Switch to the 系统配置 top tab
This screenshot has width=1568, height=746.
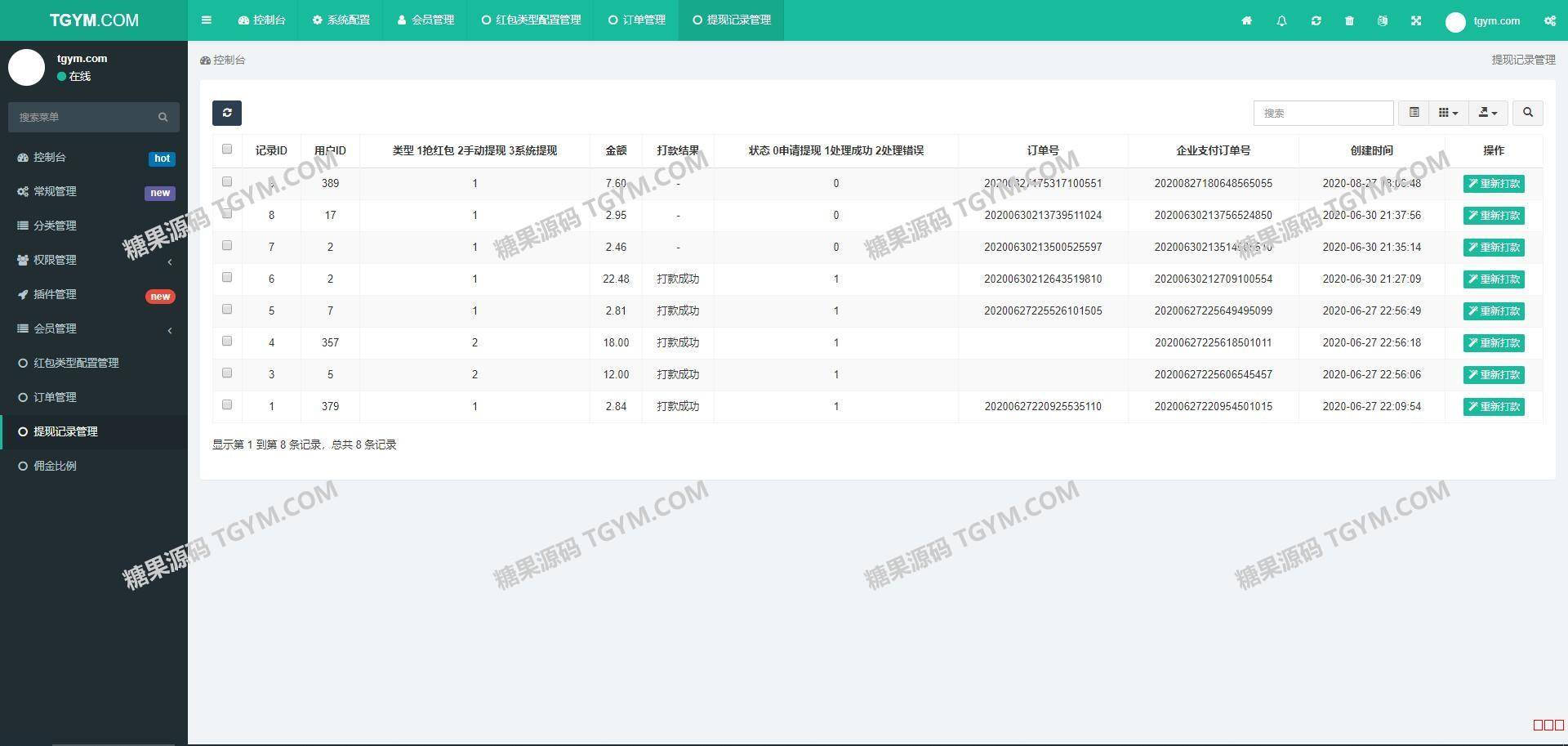tap(341, 20)
